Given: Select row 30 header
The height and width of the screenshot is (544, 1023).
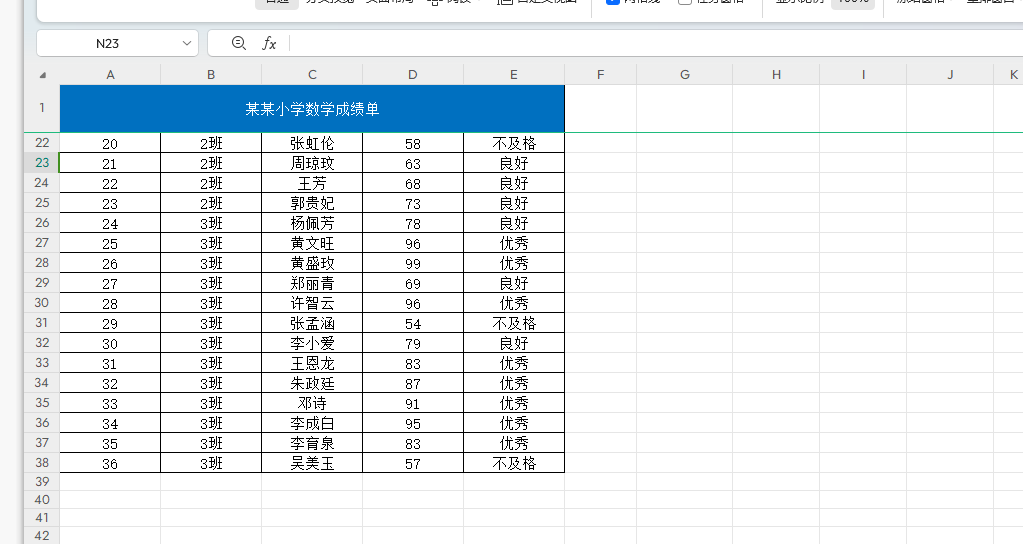Looking at the screenshot, I should [x=42, y=303].
